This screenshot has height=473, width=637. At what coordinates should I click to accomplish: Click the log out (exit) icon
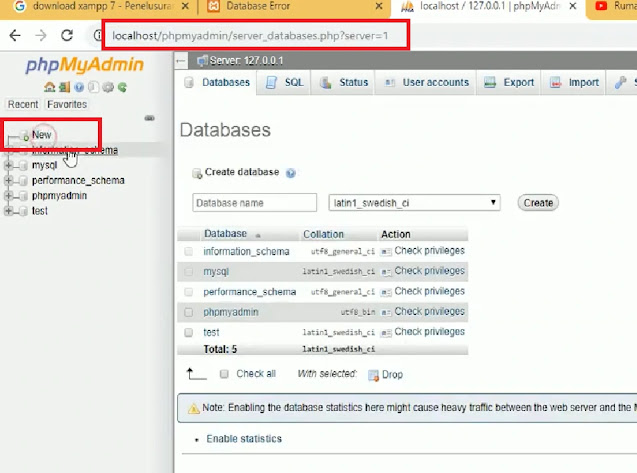pos(64,87)
